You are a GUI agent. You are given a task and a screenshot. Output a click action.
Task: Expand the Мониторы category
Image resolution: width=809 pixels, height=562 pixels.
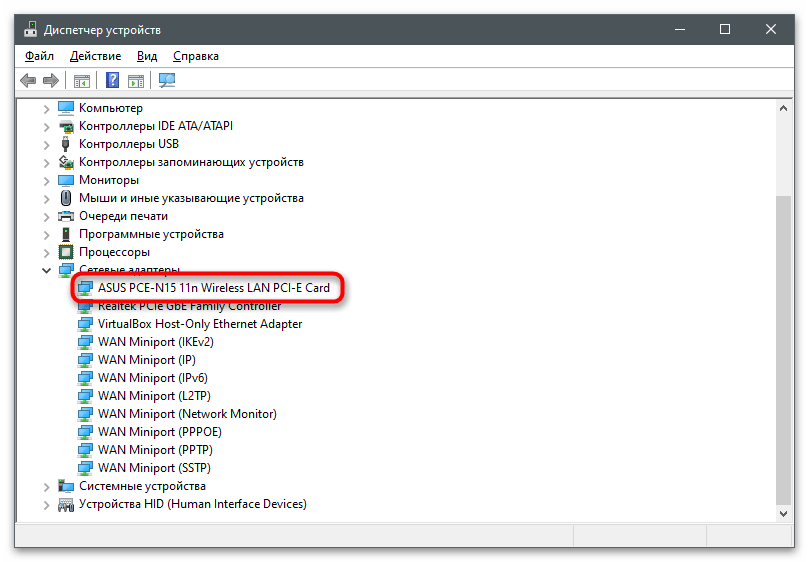point(46,180)
